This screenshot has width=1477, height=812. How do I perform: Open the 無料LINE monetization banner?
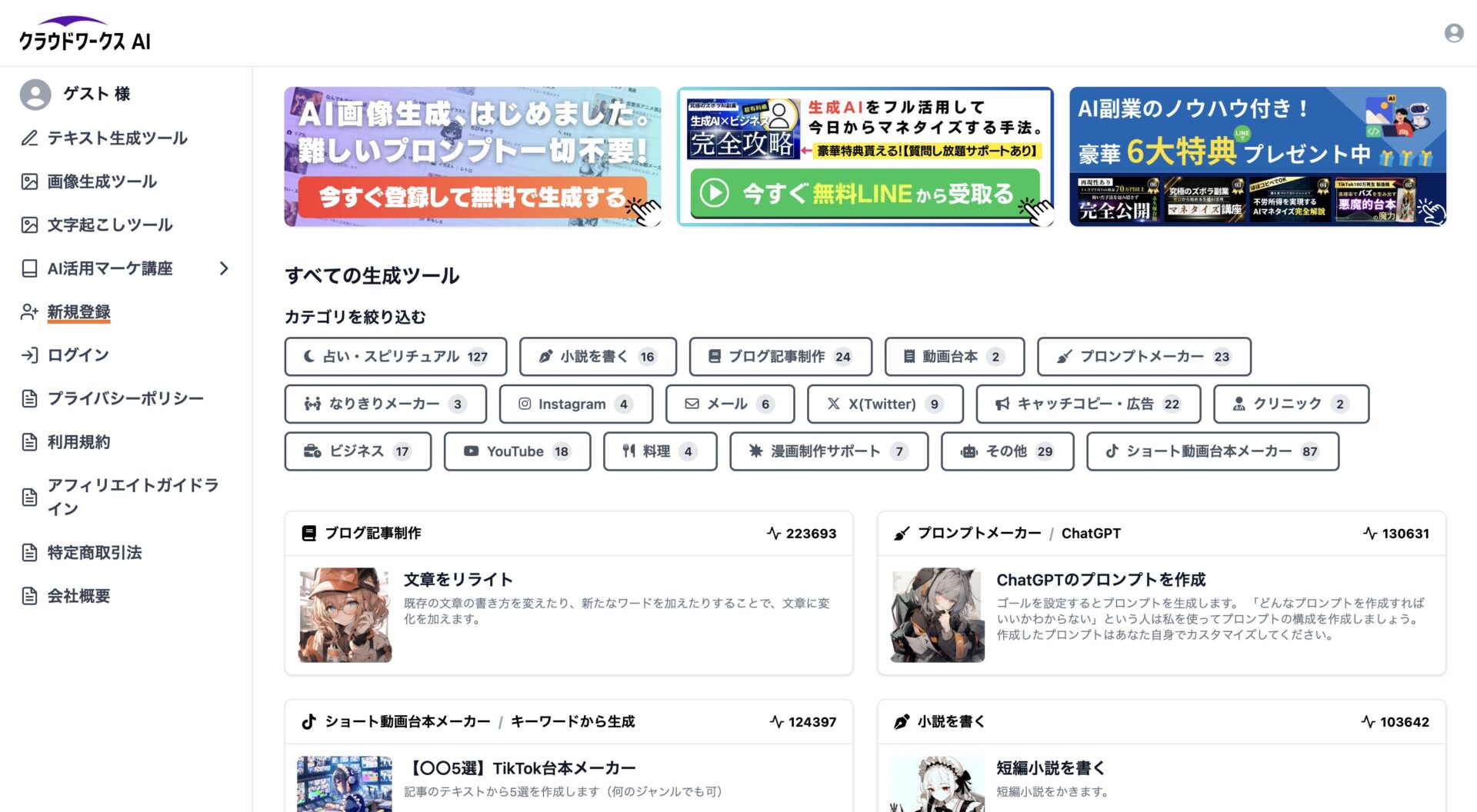point(865,157)
